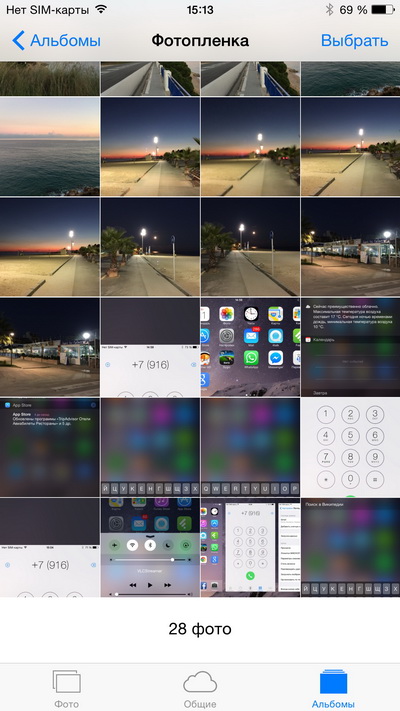Open the Фото tab
This screenshot has height=711, width=400.
pos(67,689)
